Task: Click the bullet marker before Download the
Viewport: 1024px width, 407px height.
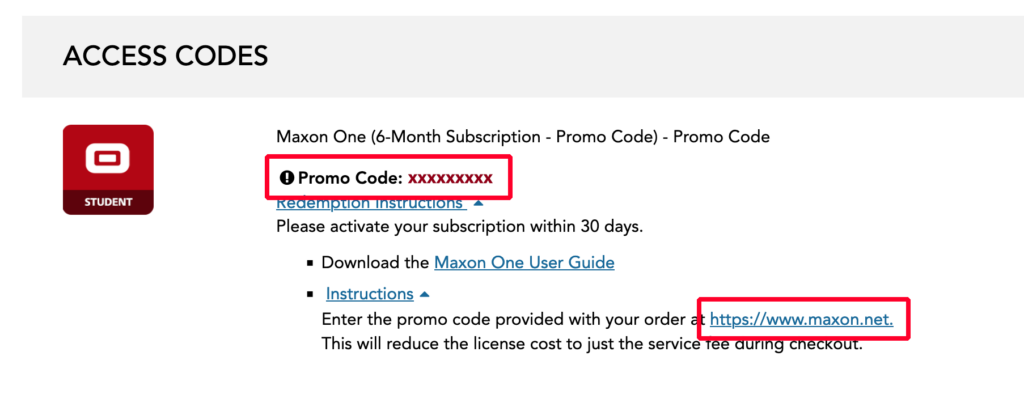Action: coord(310,263)
